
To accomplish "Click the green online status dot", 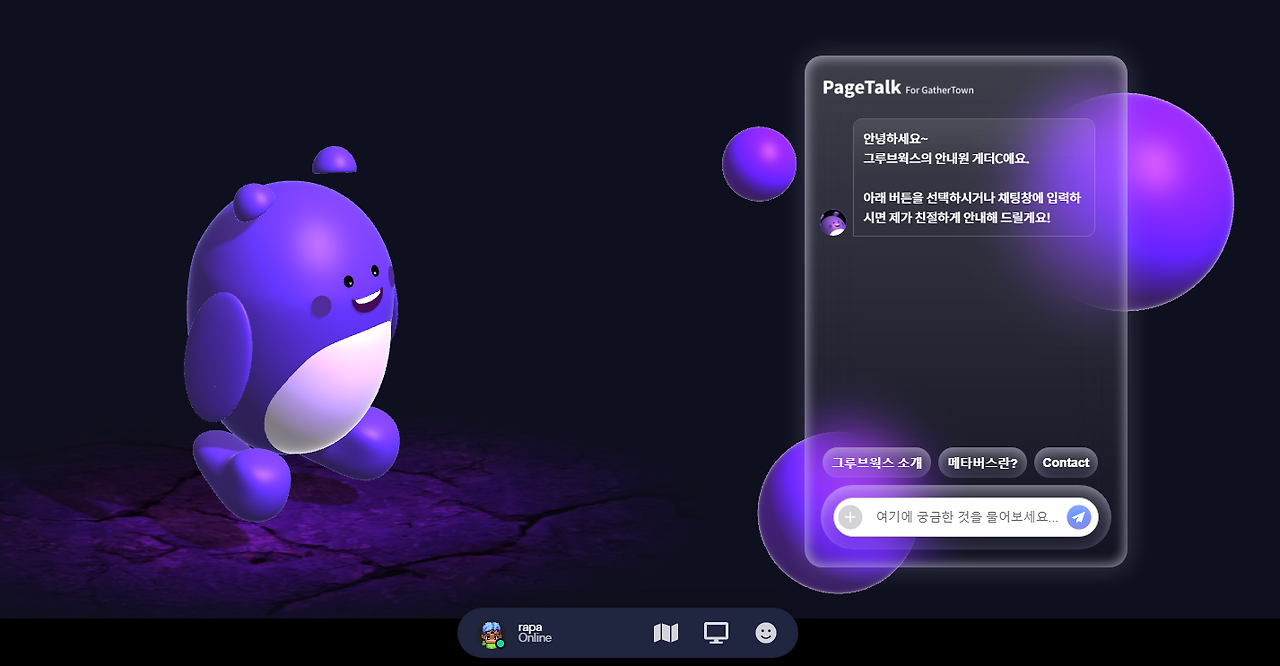I will click(x=500, y=643).
